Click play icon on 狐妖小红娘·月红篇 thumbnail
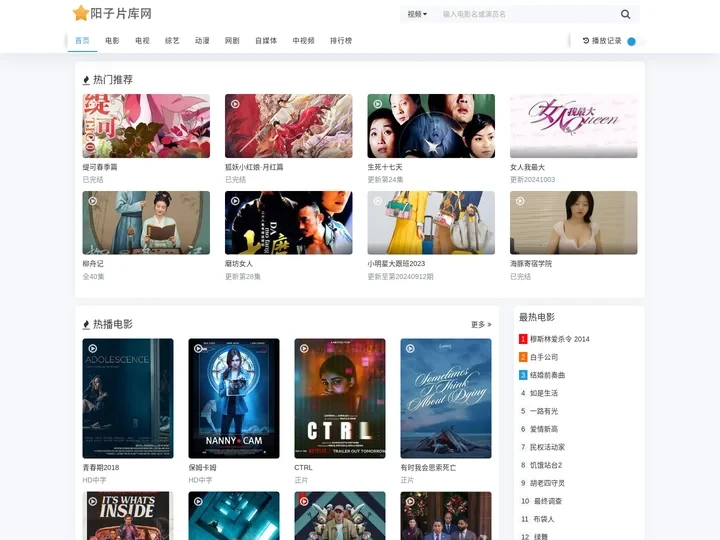Image resolution: width=720 pixels, height=540 pixels. (235, 104)
